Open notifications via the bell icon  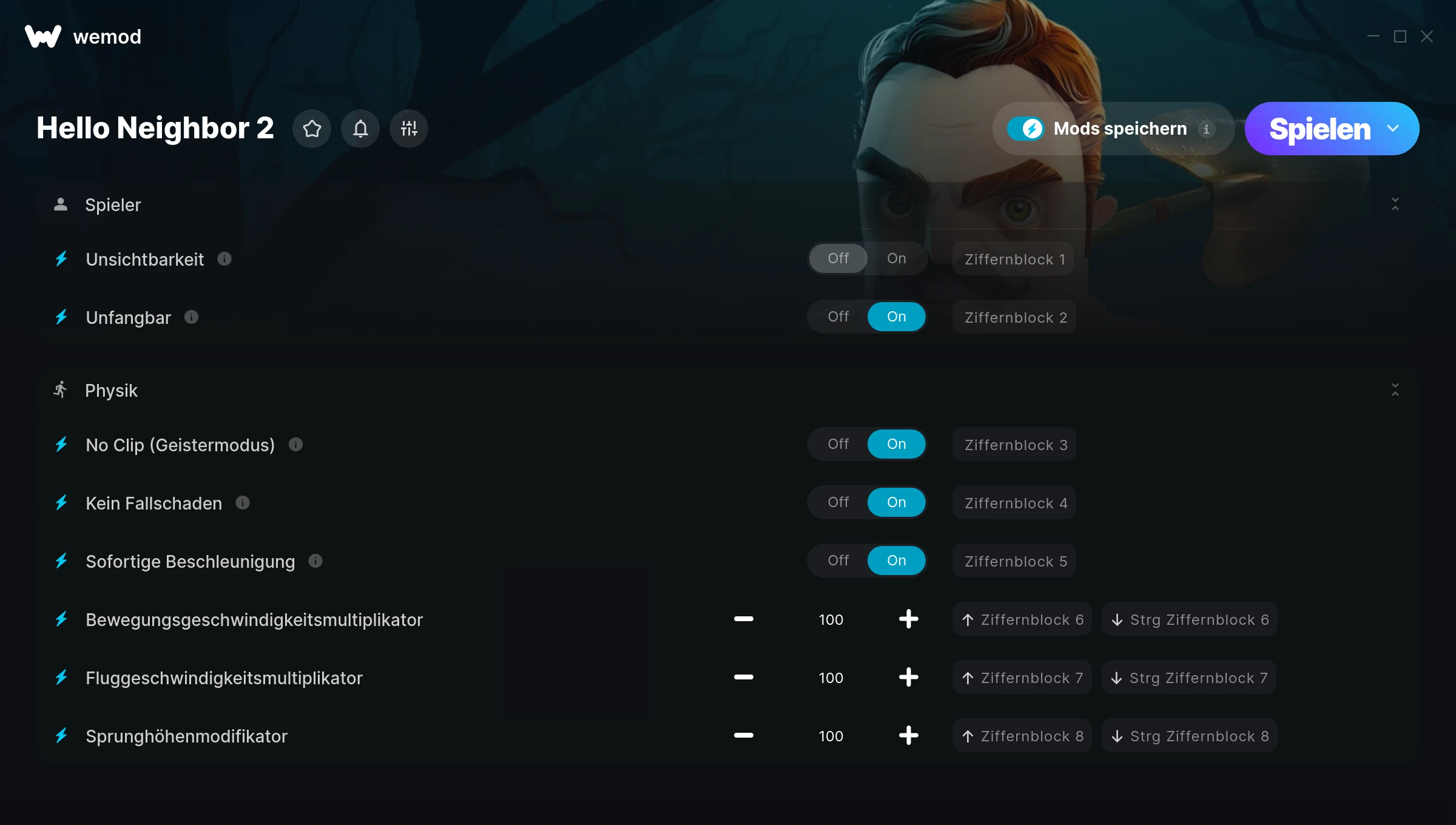pyautogui.click(x=360, y=129)
